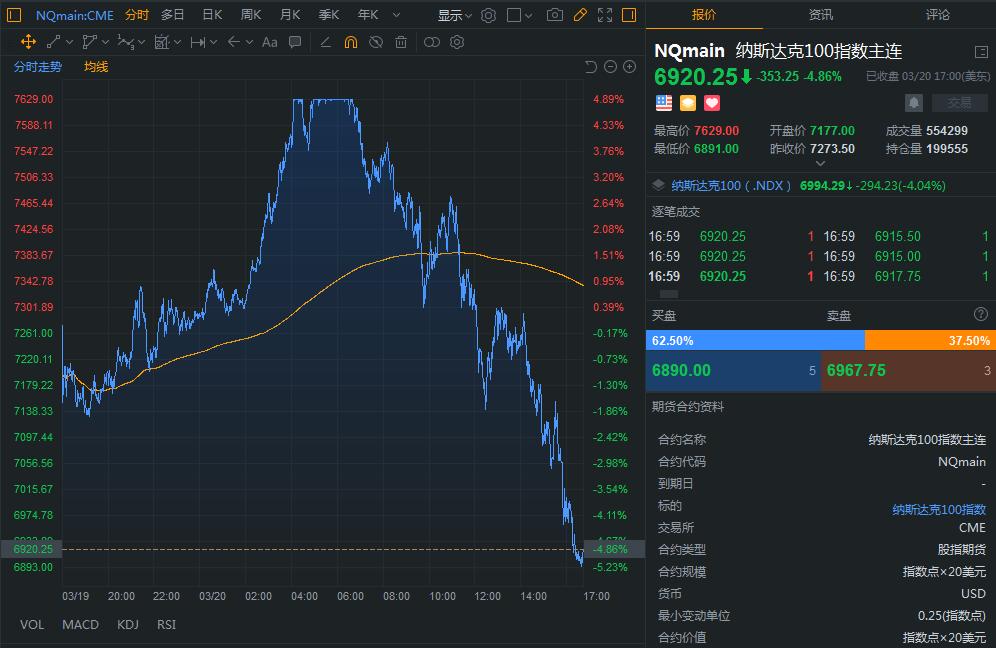The image size is (996, 648).
Task: Toggle the eye-slash to hide drawings
Action: [374, 42]
